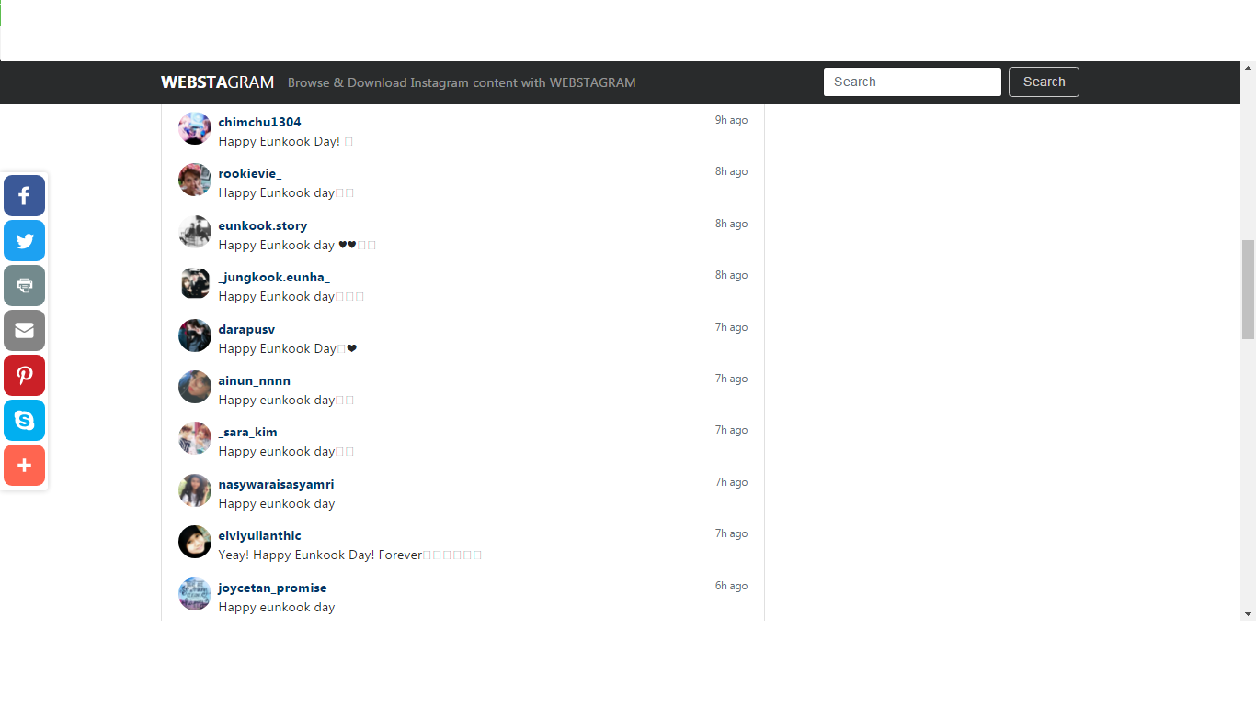The height and width of the screenshot is (704, 1256).
Task: Click rookievie_ profile avatar
Action: coord(194,180)
